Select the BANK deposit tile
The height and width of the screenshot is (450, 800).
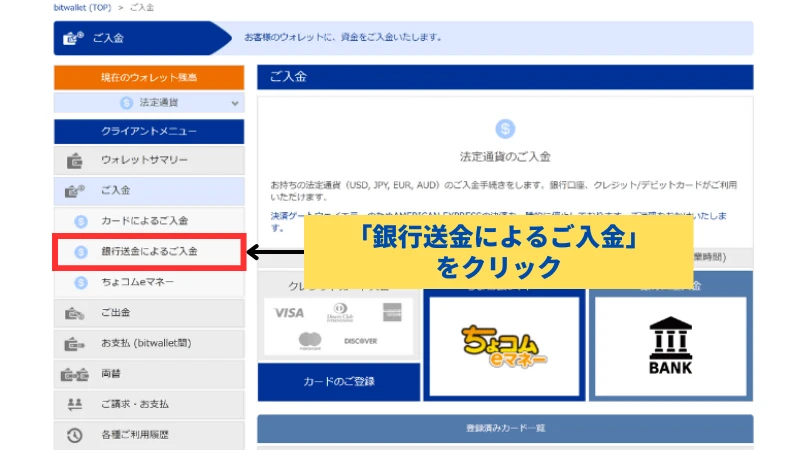click(x=670, y=346)
